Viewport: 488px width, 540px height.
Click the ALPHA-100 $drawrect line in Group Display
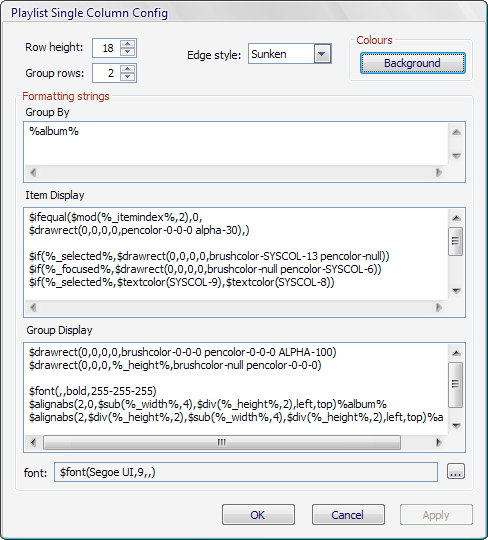pos(183,352)
